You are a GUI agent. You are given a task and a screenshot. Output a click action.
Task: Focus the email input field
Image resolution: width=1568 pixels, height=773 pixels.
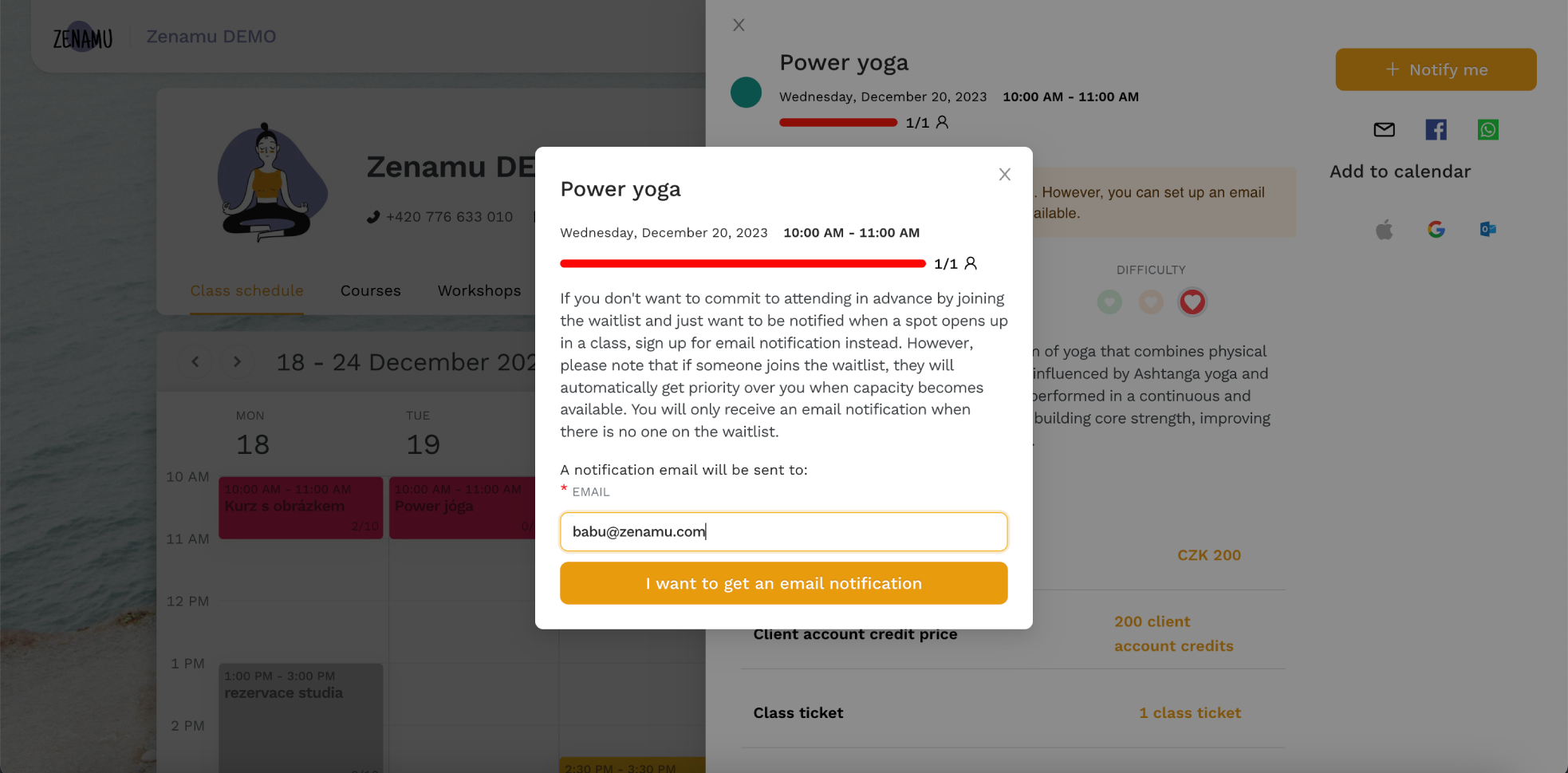pyautogui.click(x=783, y=531)
